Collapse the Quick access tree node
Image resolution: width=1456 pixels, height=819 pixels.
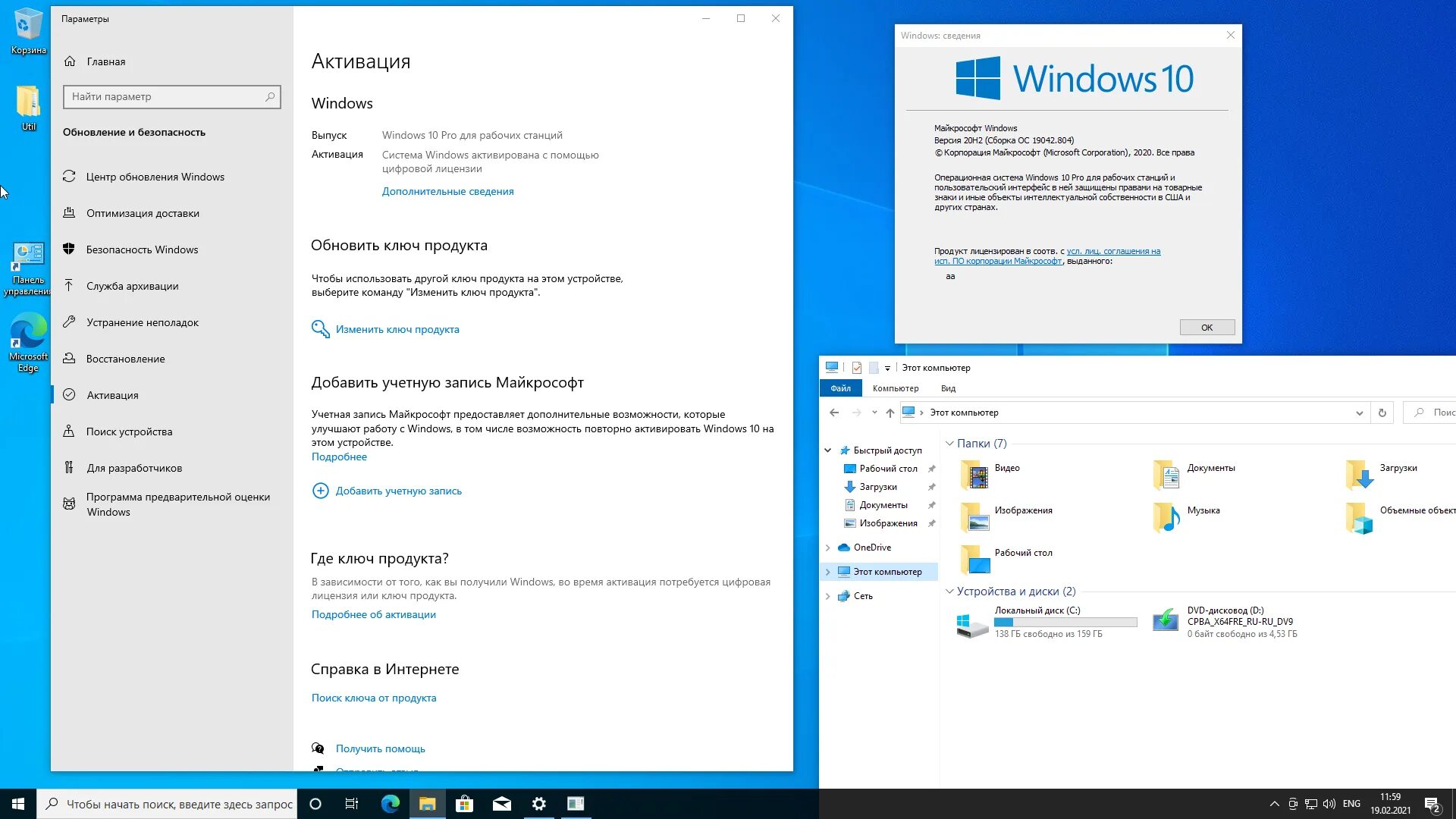tap(827, 450)
